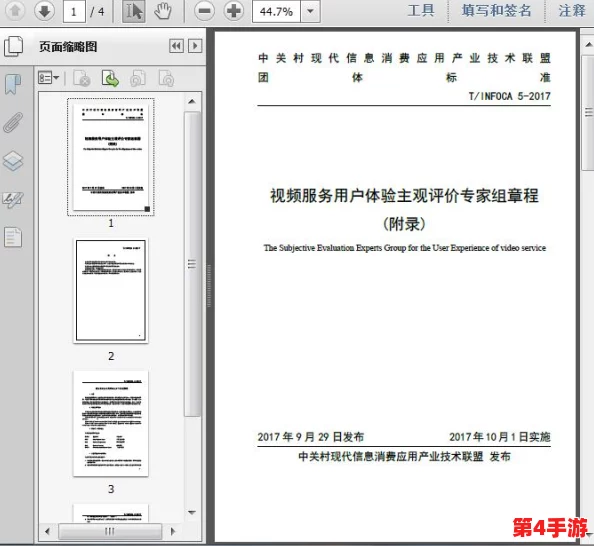Open the document page sidebar icon at bottom

point(13,238)
